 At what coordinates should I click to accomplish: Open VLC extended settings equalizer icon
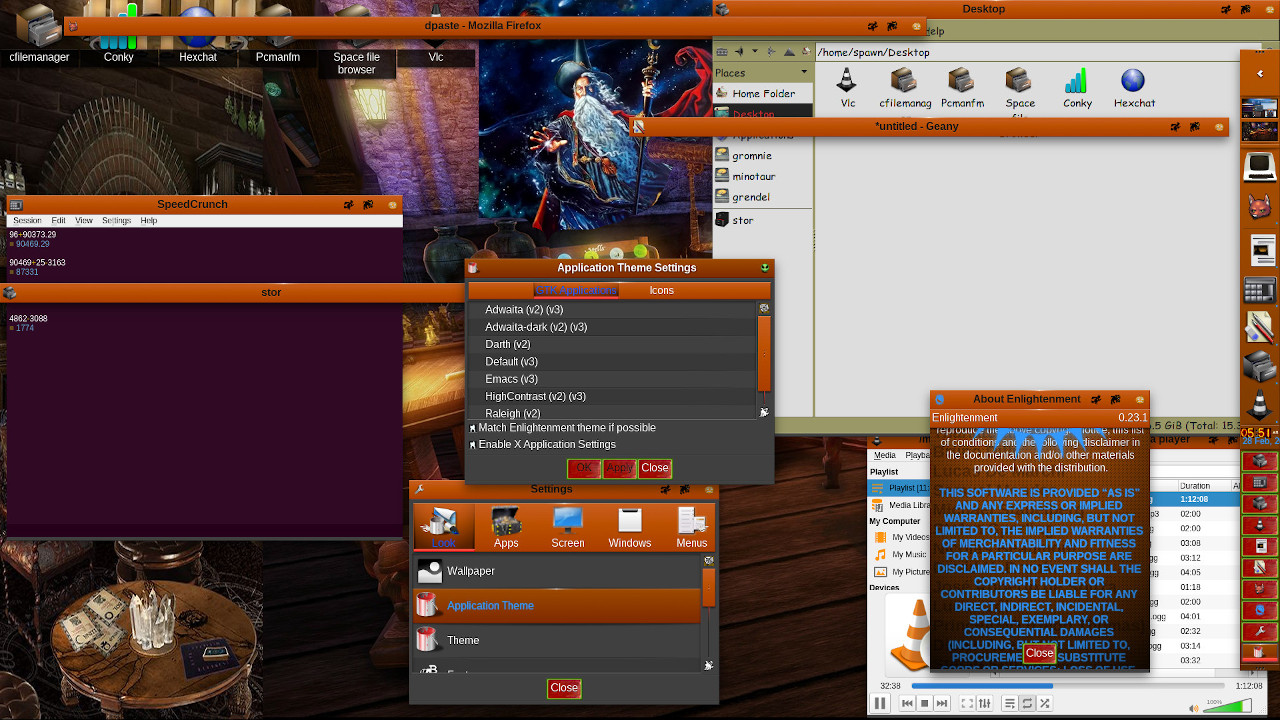point(985,704)
